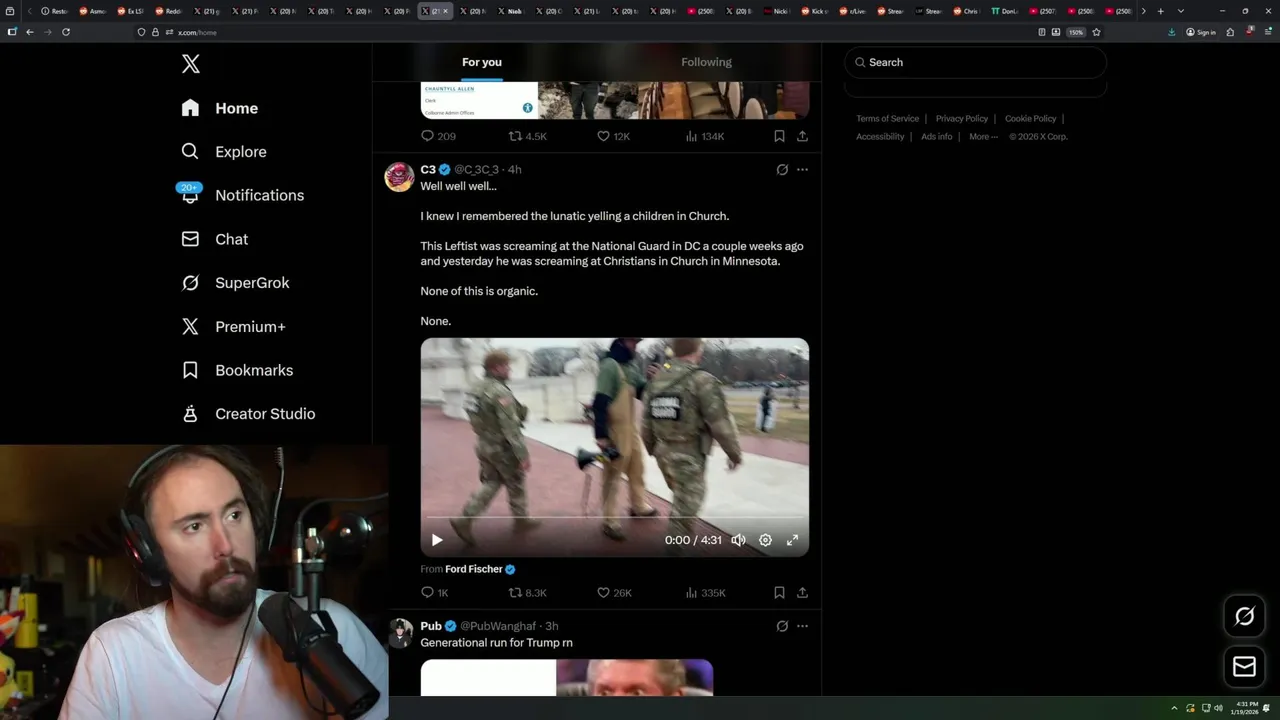Reload the browser page
The width and height of the screenshot is (1280, 720).
66,32
